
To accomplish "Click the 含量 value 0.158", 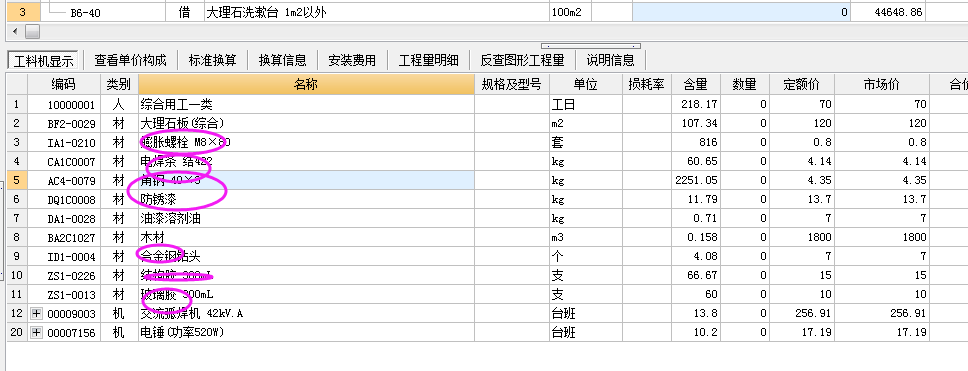I will (695, 237).
